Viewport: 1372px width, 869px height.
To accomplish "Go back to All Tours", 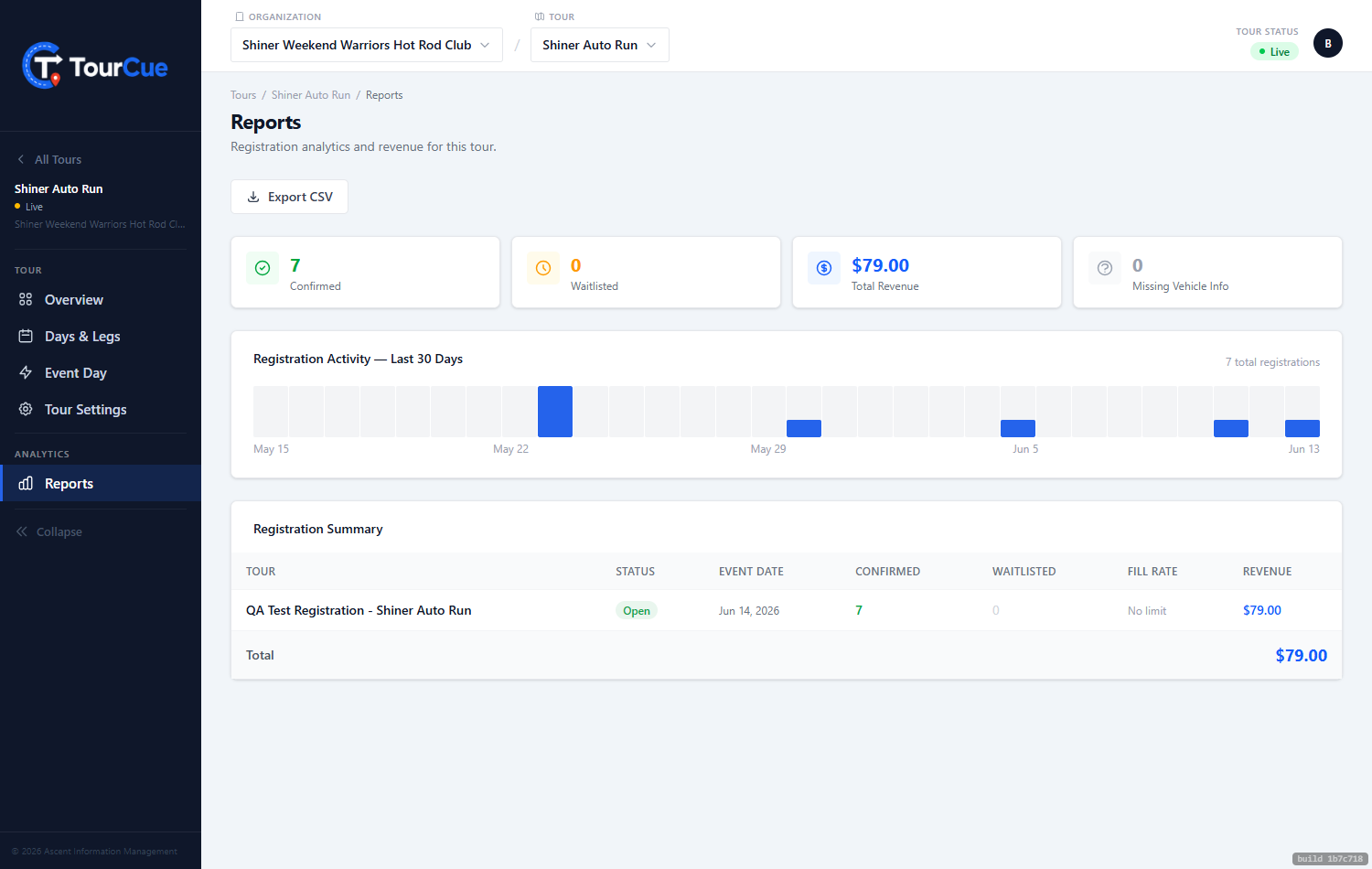I will [x=49, y=159].
